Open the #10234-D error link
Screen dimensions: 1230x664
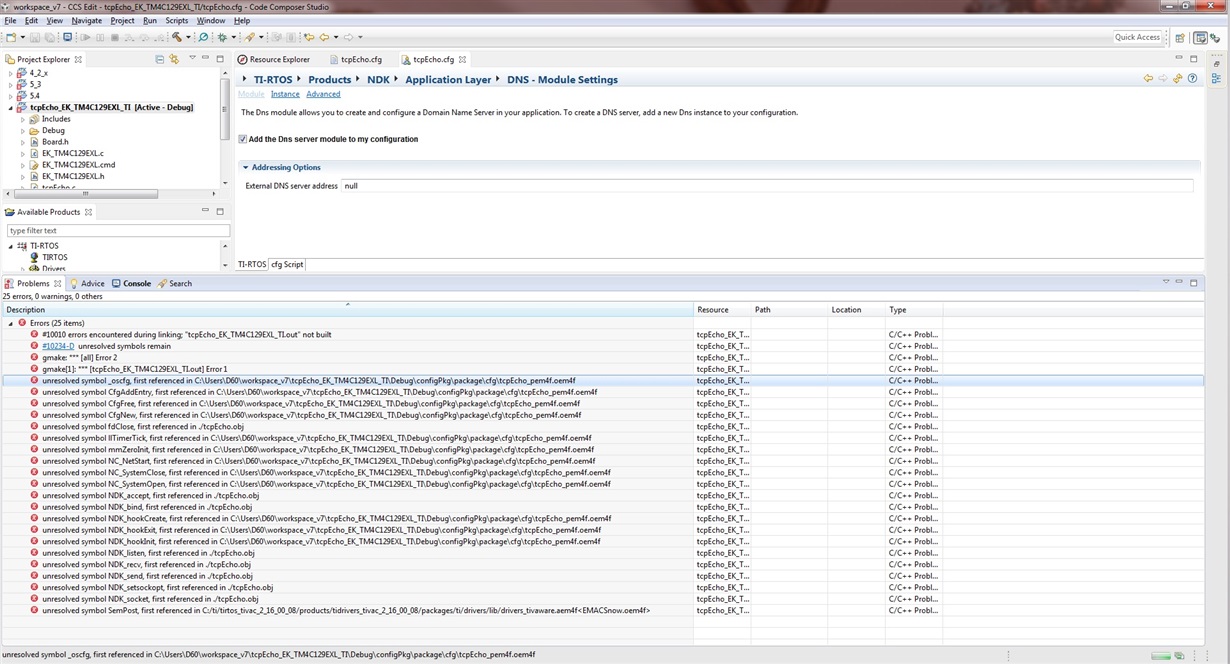pos(58,346)
